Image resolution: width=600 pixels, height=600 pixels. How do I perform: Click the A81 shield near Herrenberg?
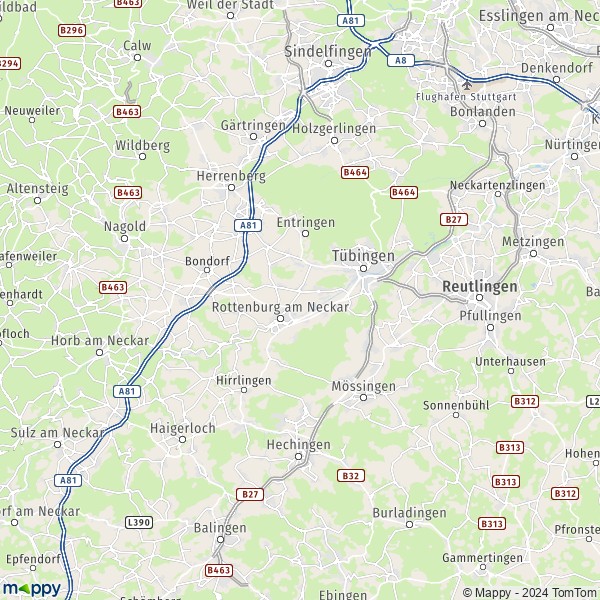(248, 225)
